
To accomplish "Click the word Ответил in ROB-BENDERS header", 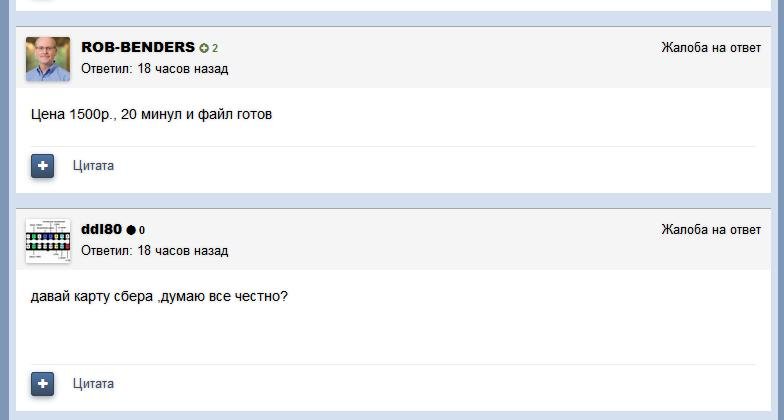I will tap(107, 68).
